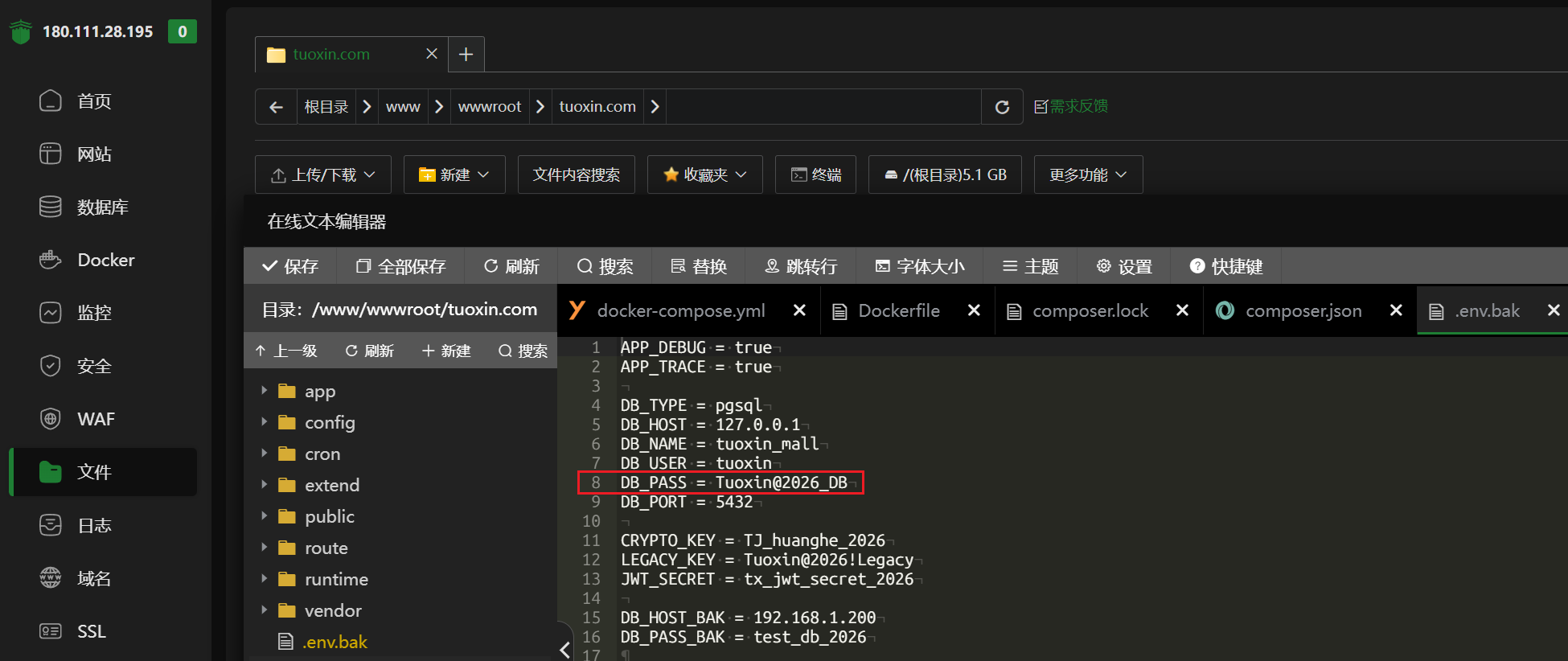Screen dimensions: 1568x661
Task: Click 跳转行 go to line
Action: 801,266
